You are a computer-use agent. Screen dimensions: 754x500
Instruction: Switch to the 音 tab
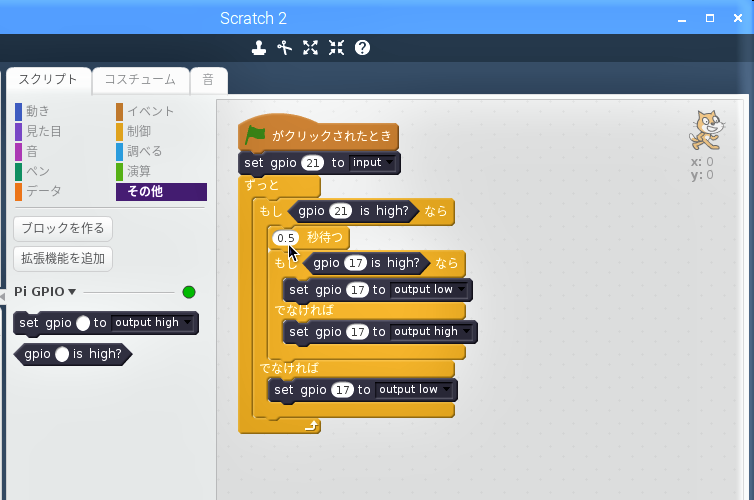(208, 79)
